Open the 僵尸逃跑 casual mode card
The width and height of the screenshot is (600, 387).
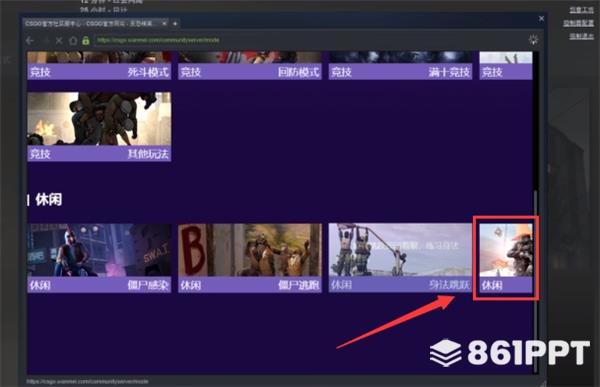(x=250, y=258)
